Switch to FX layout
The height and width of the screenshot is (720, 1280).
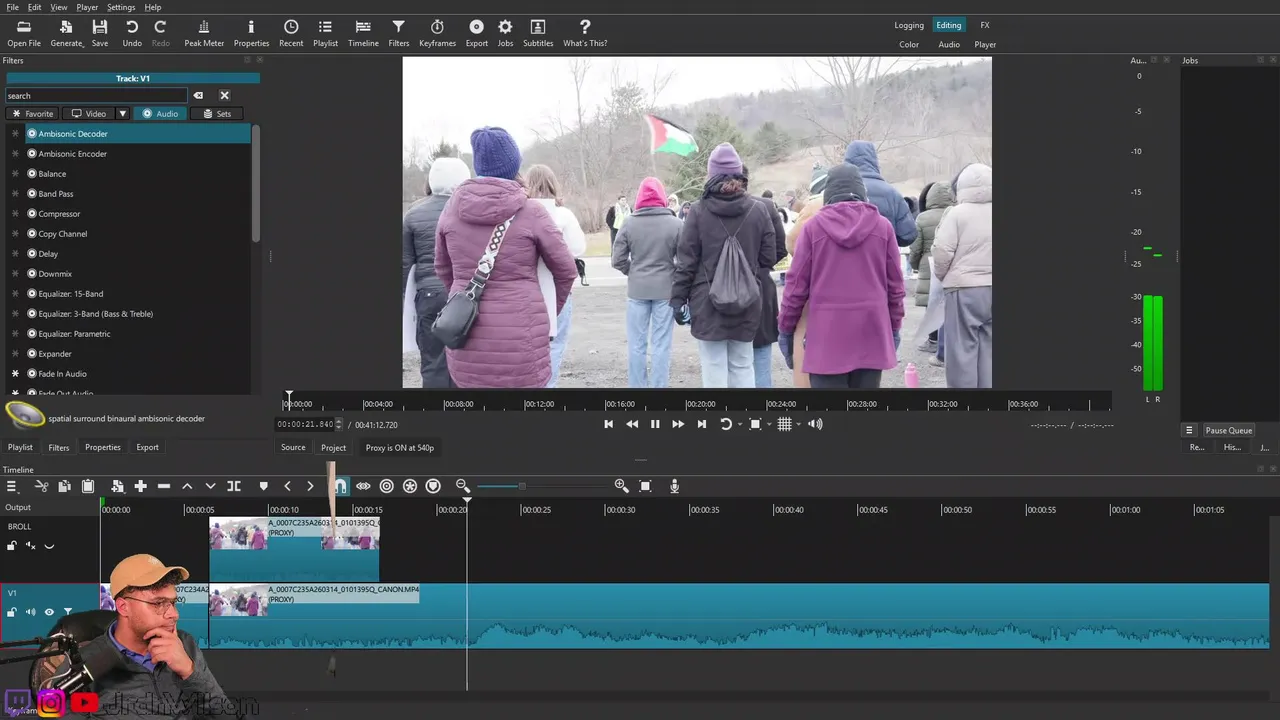point(985,25)
